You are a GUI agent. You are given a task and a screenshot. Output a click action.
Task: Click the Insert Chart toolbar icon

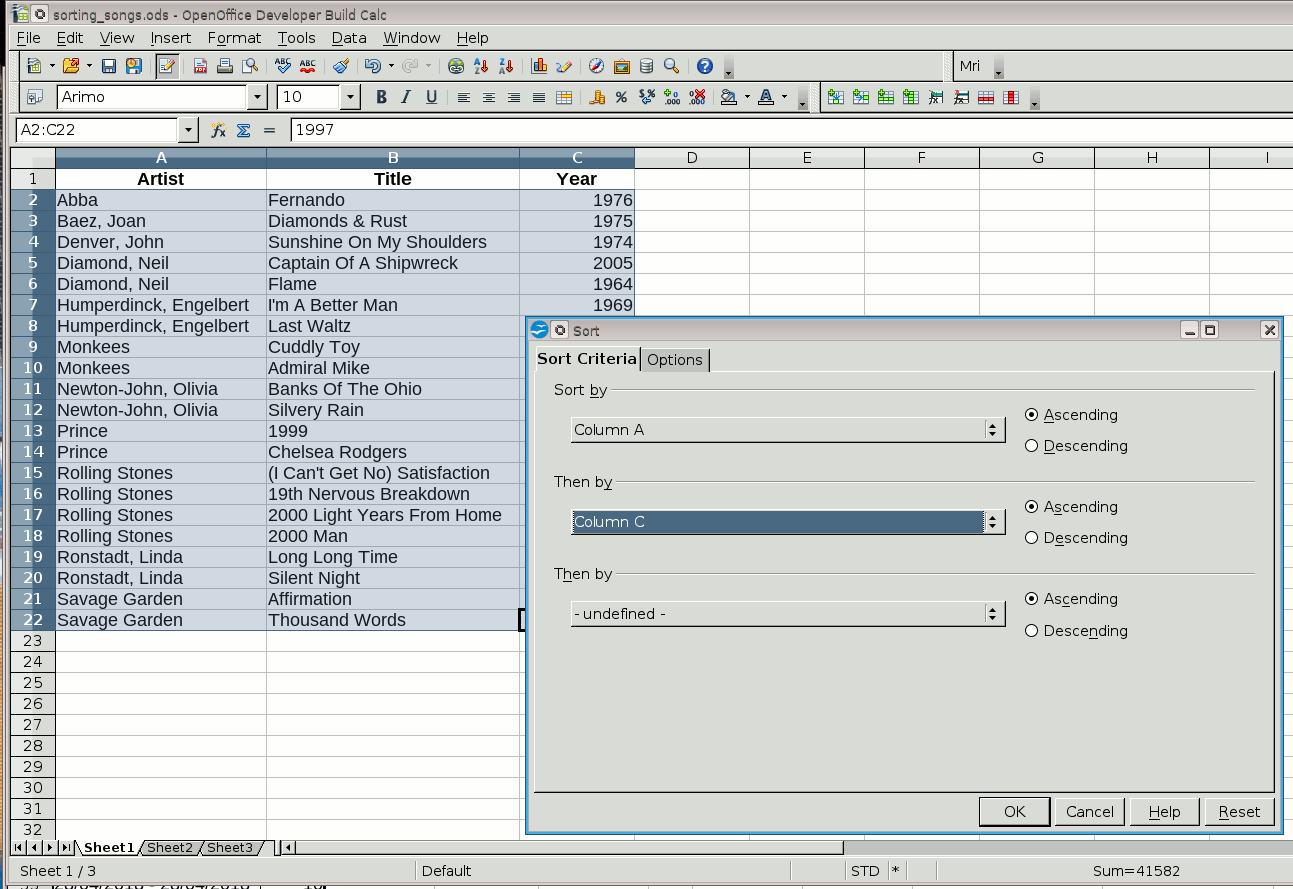tap(539, 67)
